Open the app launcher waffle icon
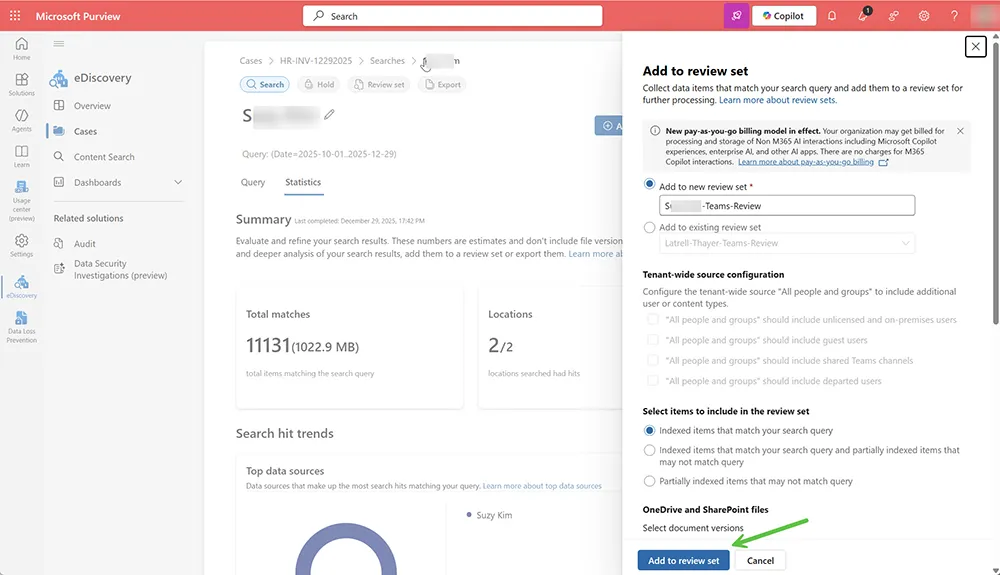1000x575 pixels. pyautogui.click(x=15, y=16)
